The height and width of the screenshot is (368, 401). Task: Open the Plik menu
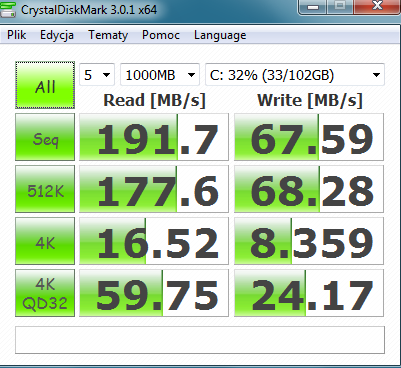tap(17, 35)
